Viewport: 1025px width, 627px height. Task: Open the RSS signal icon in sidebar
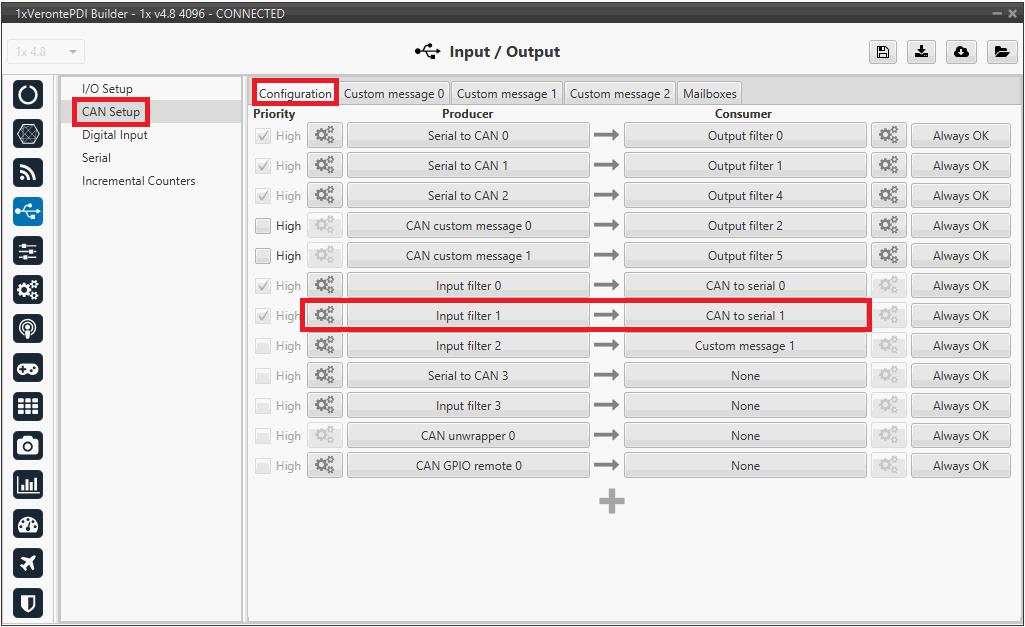pos(28,172)
